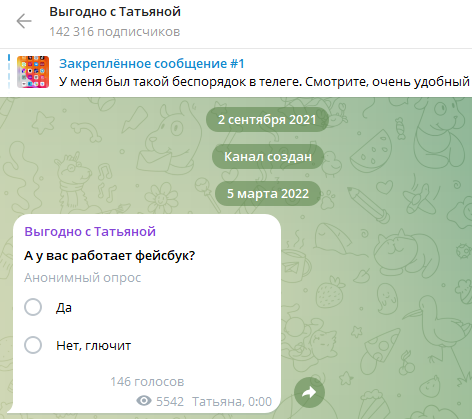Viewport: 472px width, 419px height.
Task: Click the 'Татьяна, 0:00' signature timestamp
Action: coord(232,402)
